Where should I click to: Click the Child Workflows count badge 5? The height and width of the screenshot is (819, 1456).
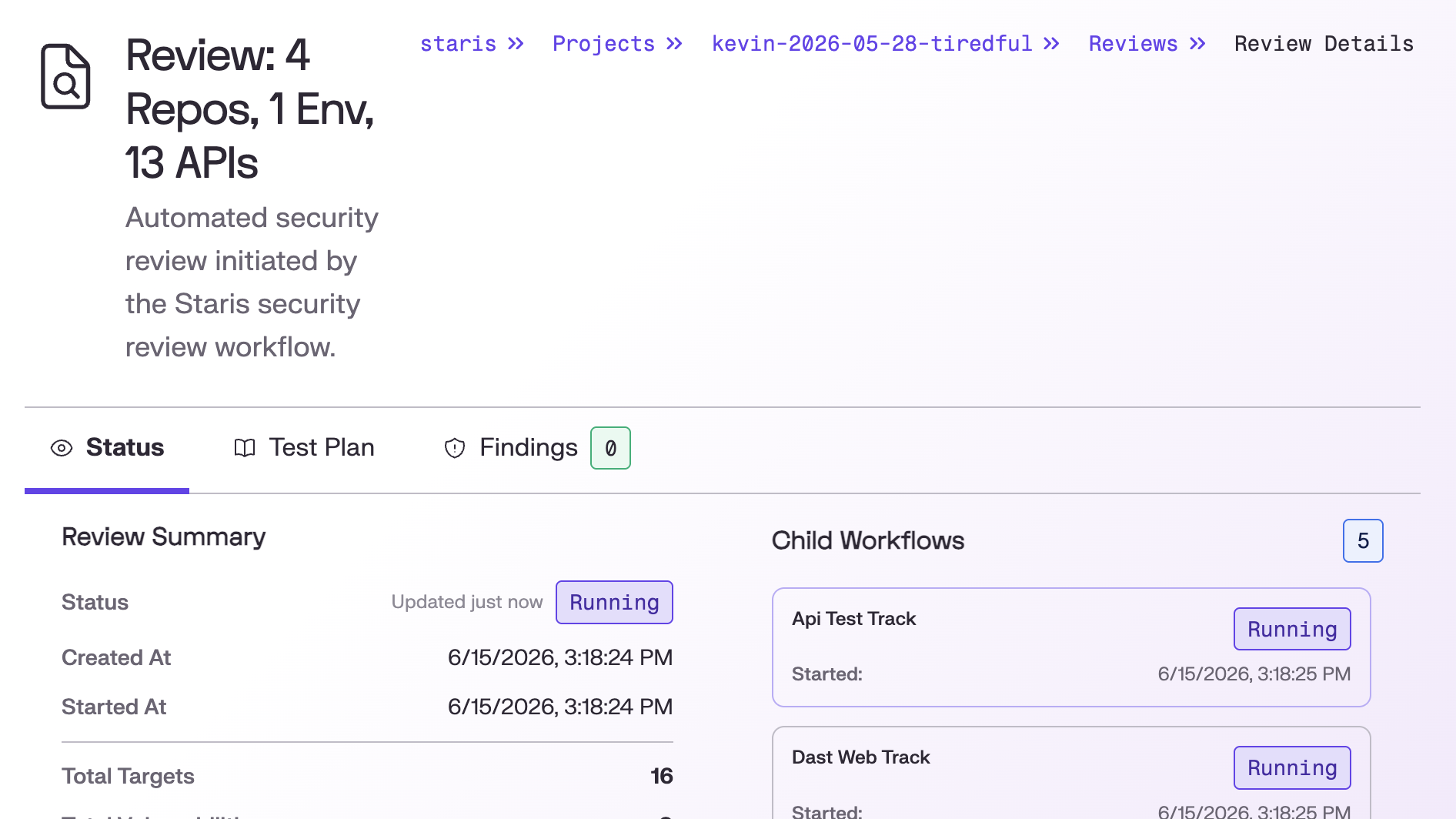1363,541
